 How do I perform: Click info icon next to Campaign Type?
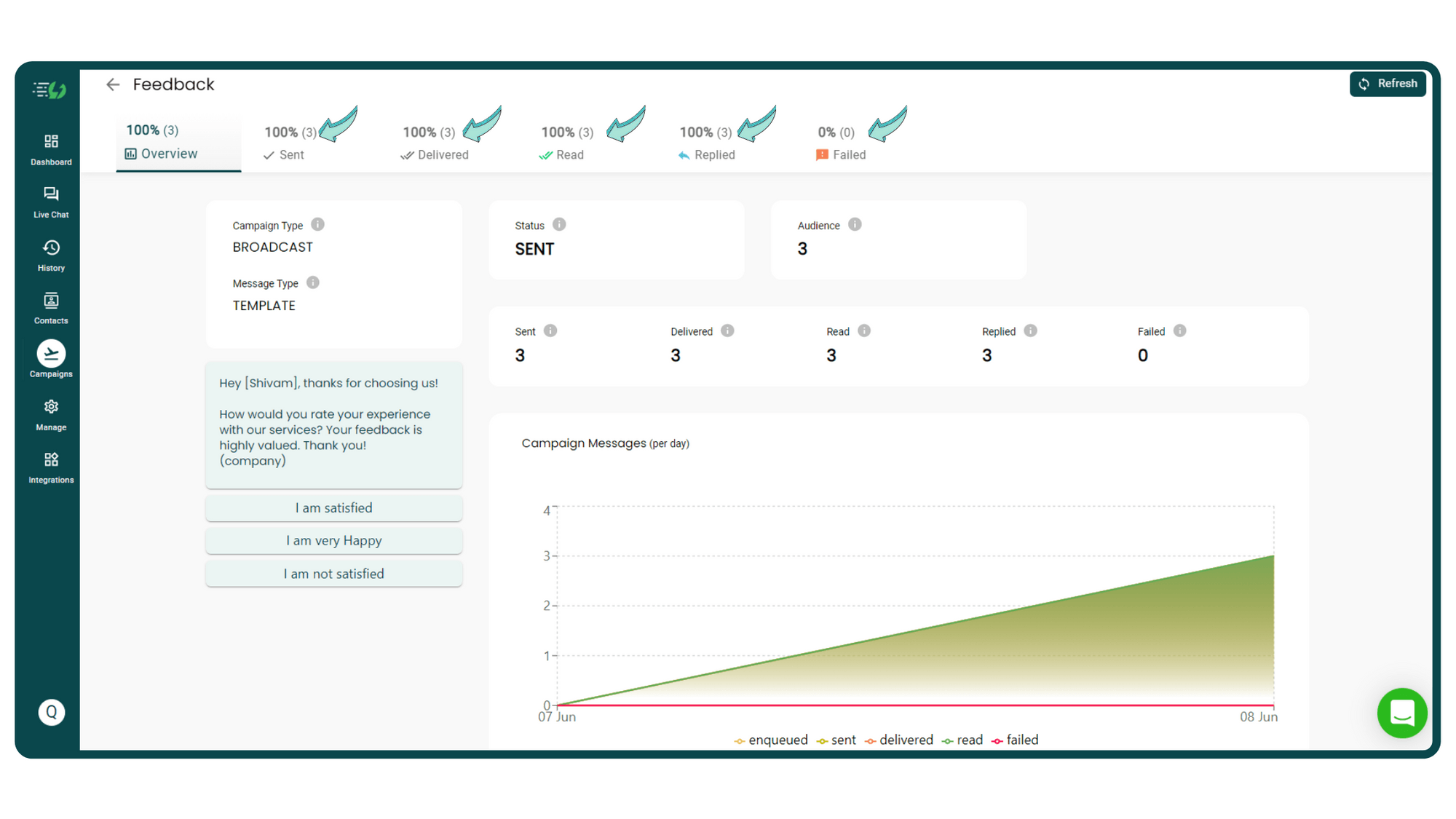click(x=317, y=224)
